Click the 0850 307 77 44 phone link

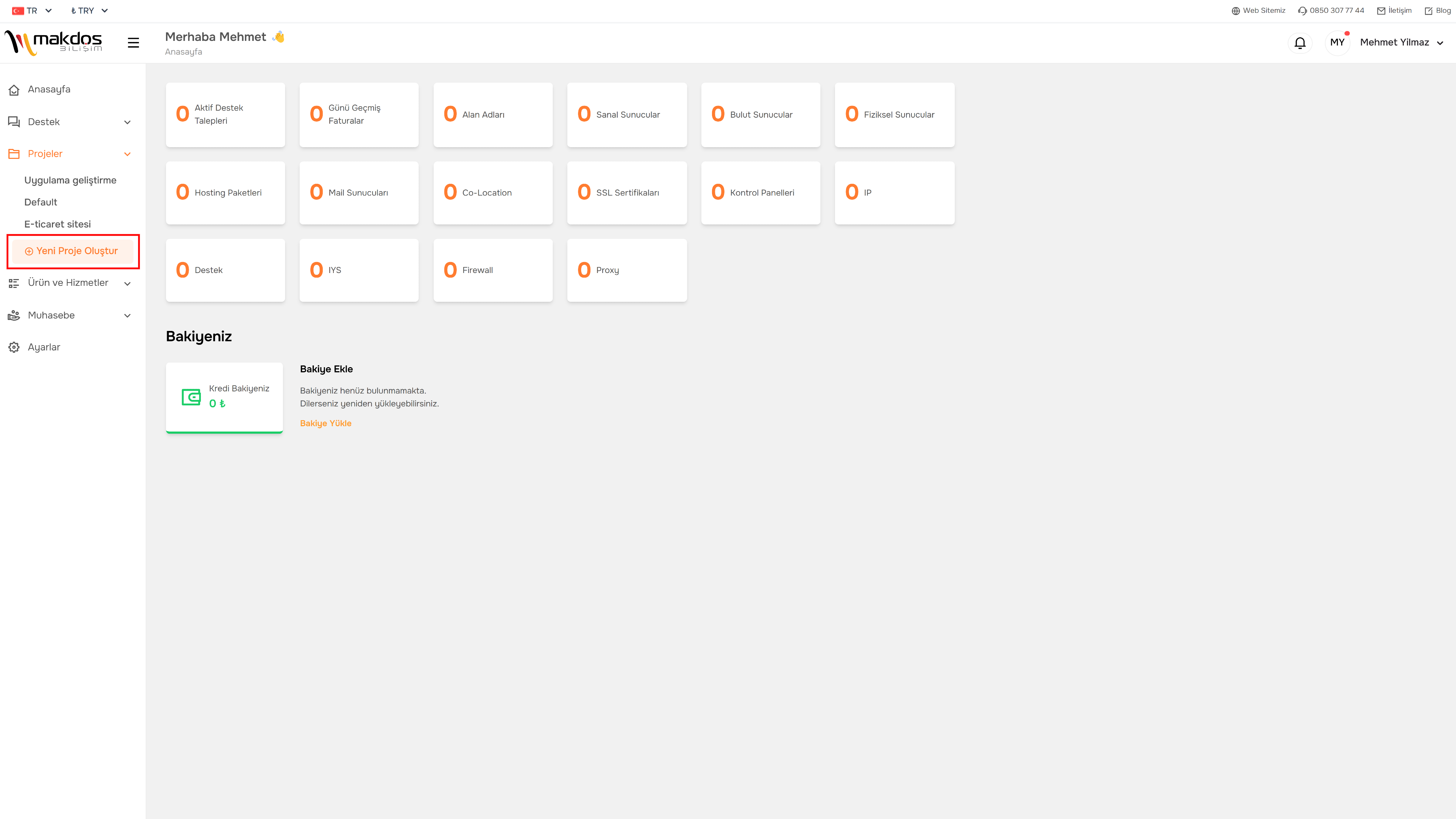coord(1331,11)
